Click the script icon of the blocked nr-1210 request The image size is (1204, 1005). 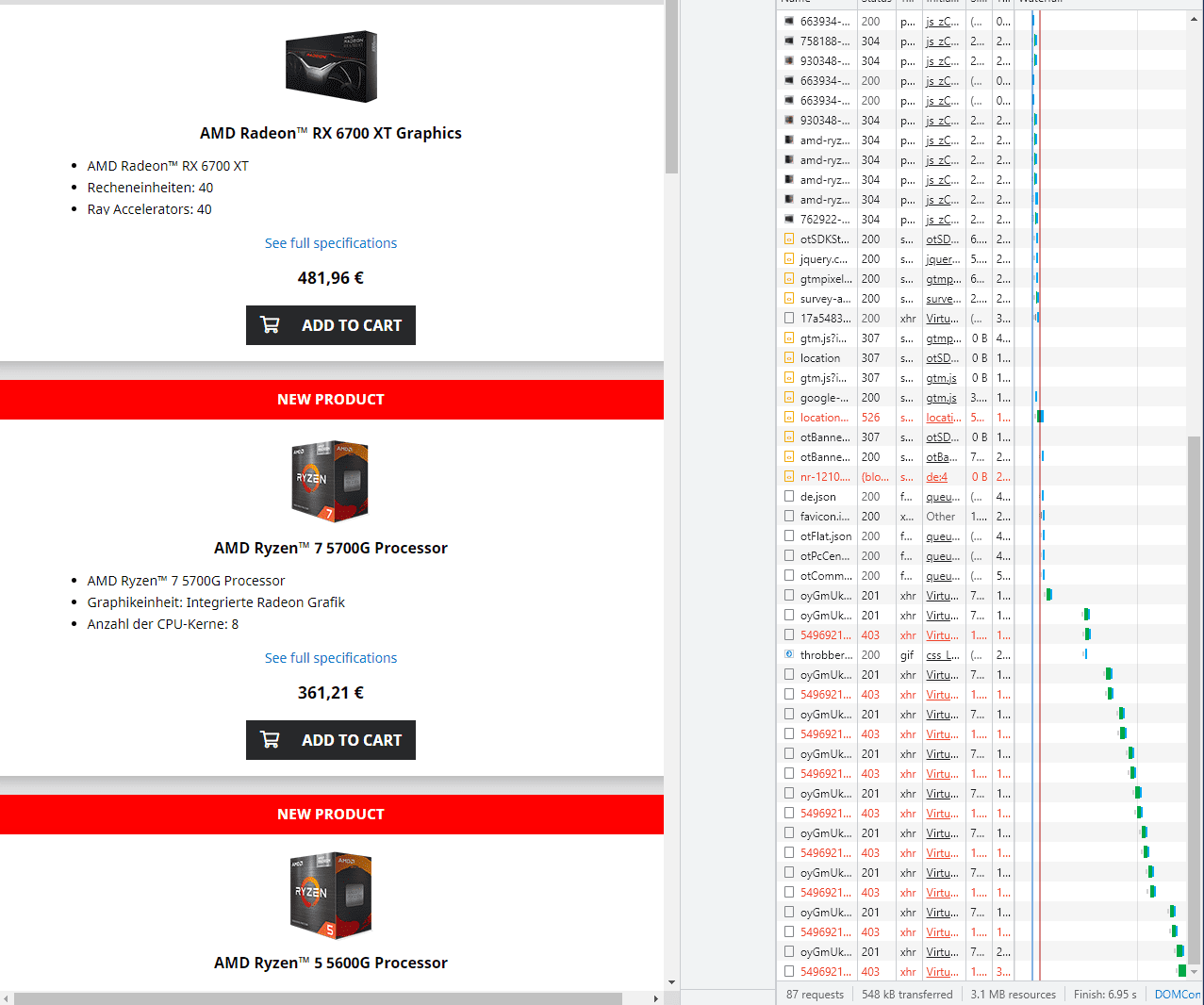(x=789, y=477)
